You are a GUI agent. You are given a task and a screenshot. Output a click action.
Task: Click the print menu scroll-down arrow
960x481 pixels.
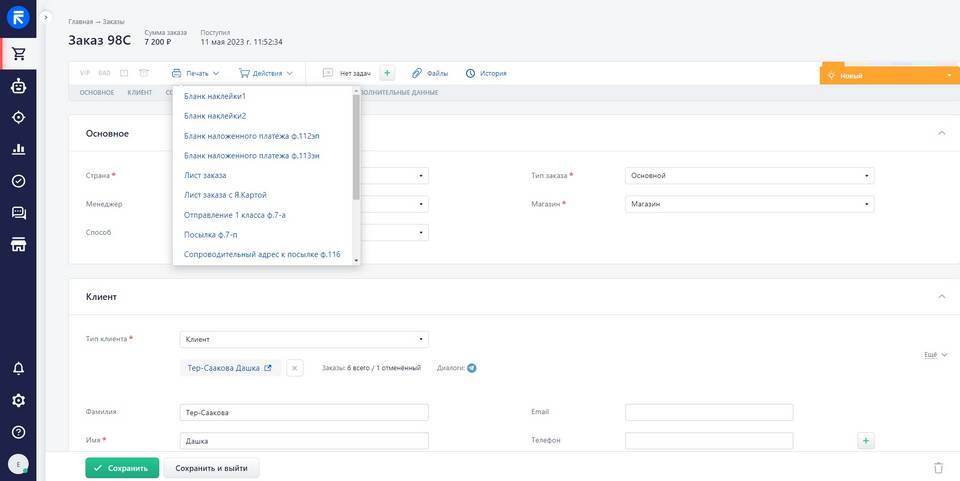click(356, 261)
